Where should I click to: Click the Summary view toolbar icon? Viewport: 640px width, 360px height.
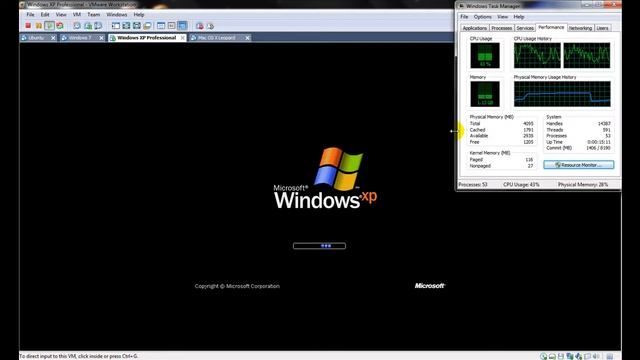coord(161,26)
